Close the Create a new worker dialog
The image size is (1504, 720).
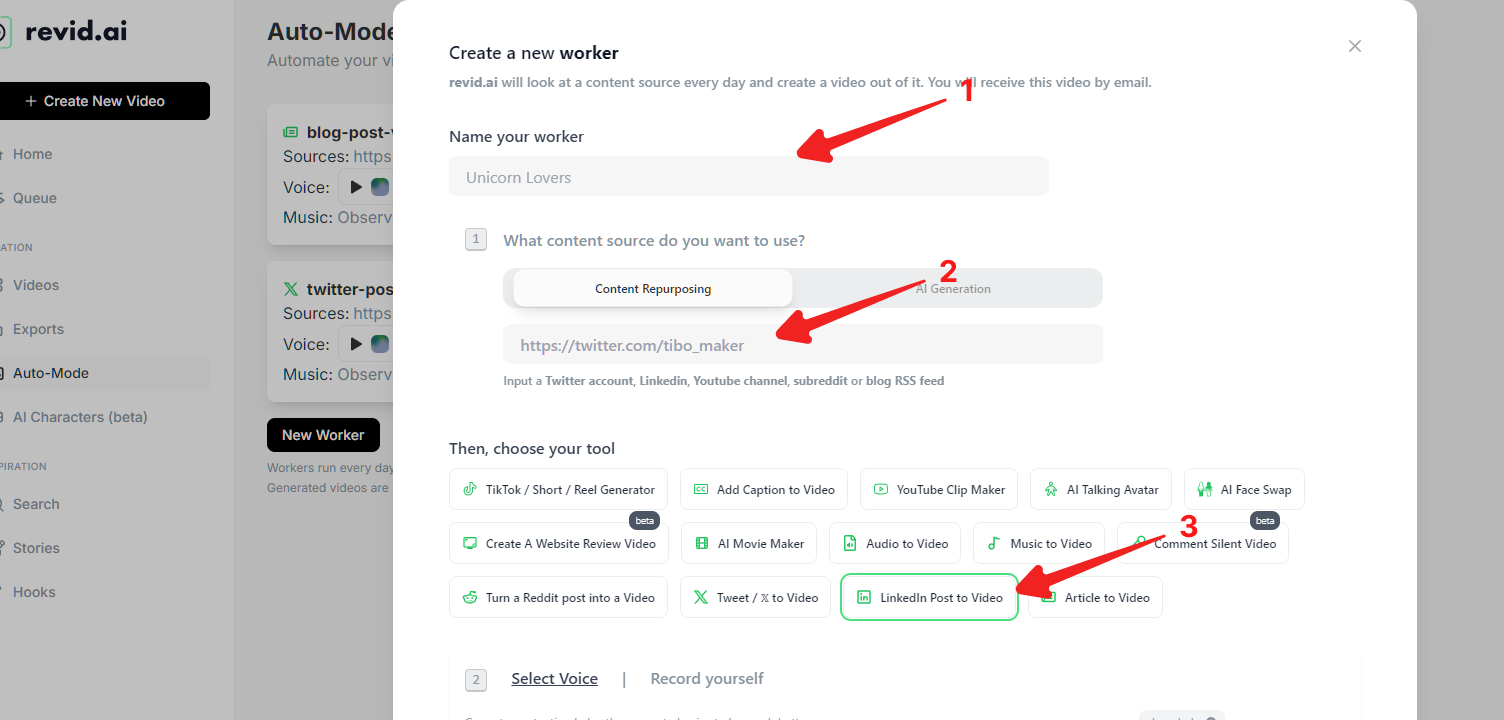1355,46
